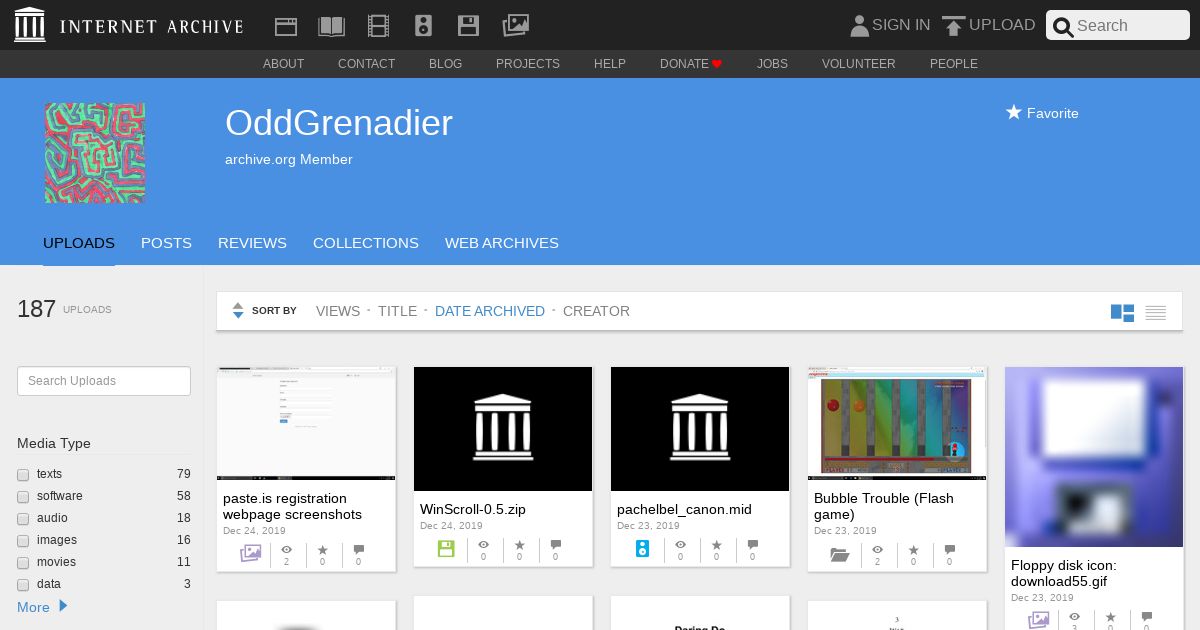1200x630 pixels.
Task: Open the Volunteer menu item
Action: 859,64
